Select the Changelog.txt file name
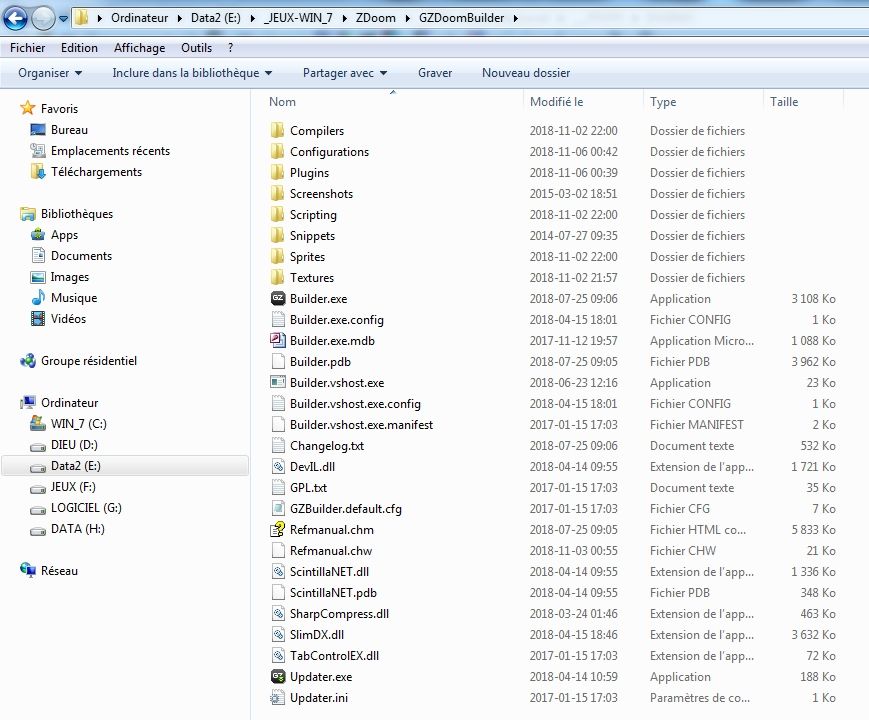 (x=327, y=446)
